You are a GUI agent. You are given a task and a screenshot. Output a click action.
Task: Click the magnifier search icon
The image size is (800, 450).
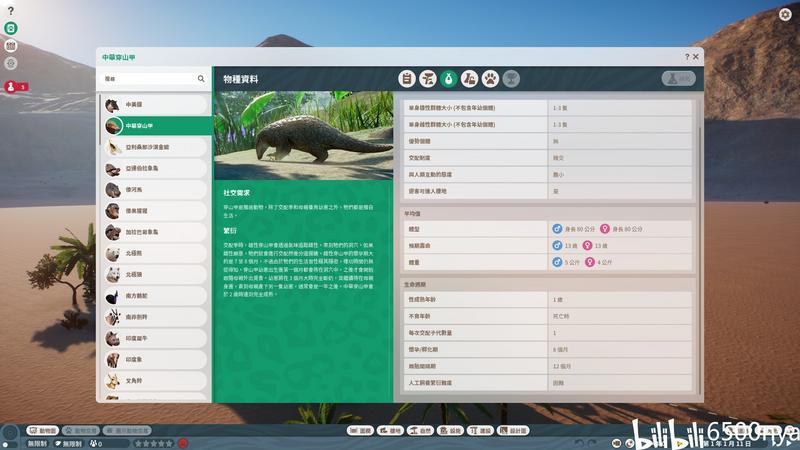click(201, 79)
